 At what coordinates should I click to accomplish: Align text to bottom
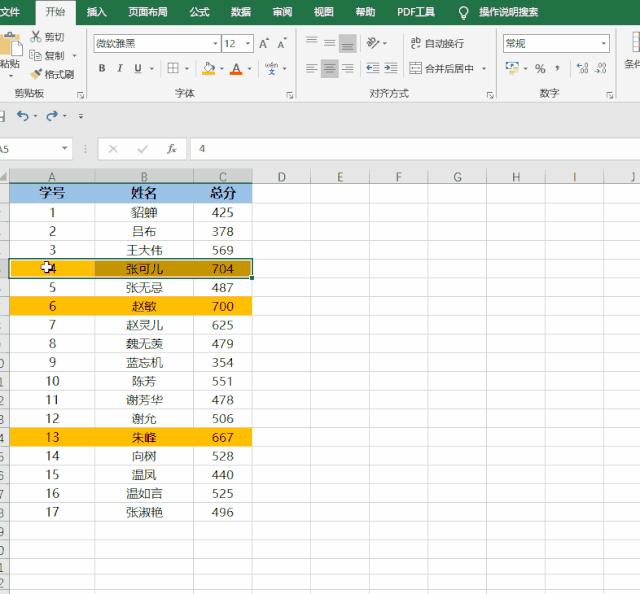(347, 43)
